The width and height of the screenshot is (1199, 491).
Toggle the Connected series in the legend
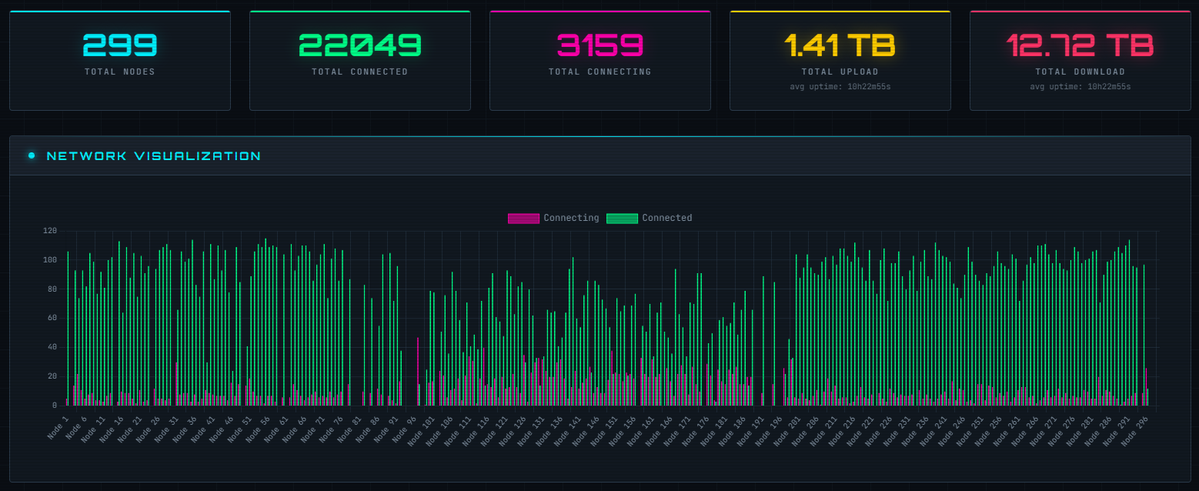click(x=649, y=218)
